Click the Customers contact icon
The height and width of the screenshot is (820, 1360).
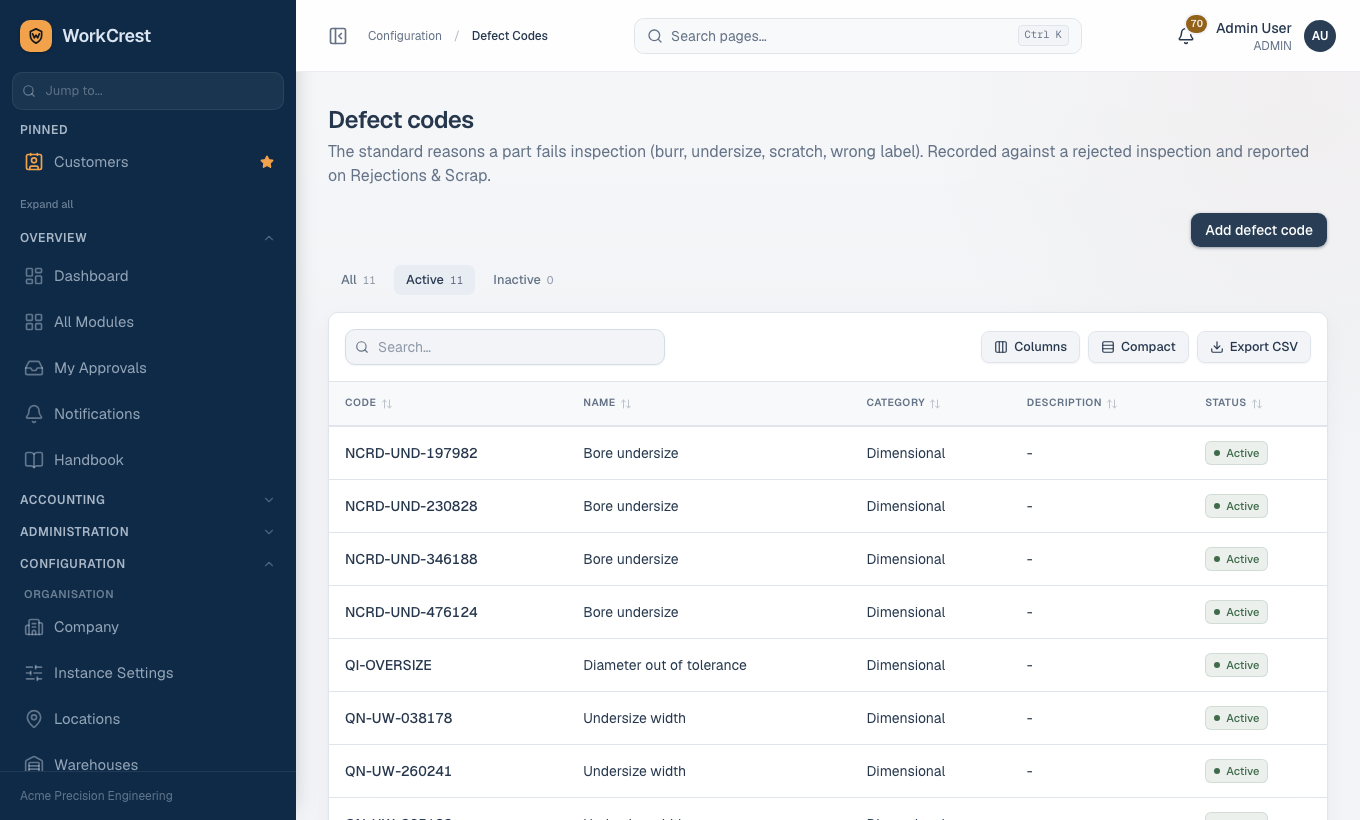tap(34, 162)
